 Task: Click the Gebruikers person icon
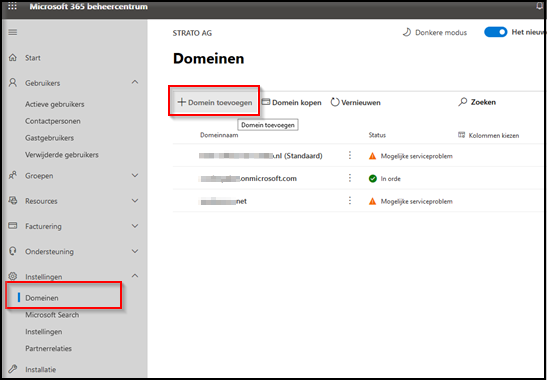tap(13, 83)
